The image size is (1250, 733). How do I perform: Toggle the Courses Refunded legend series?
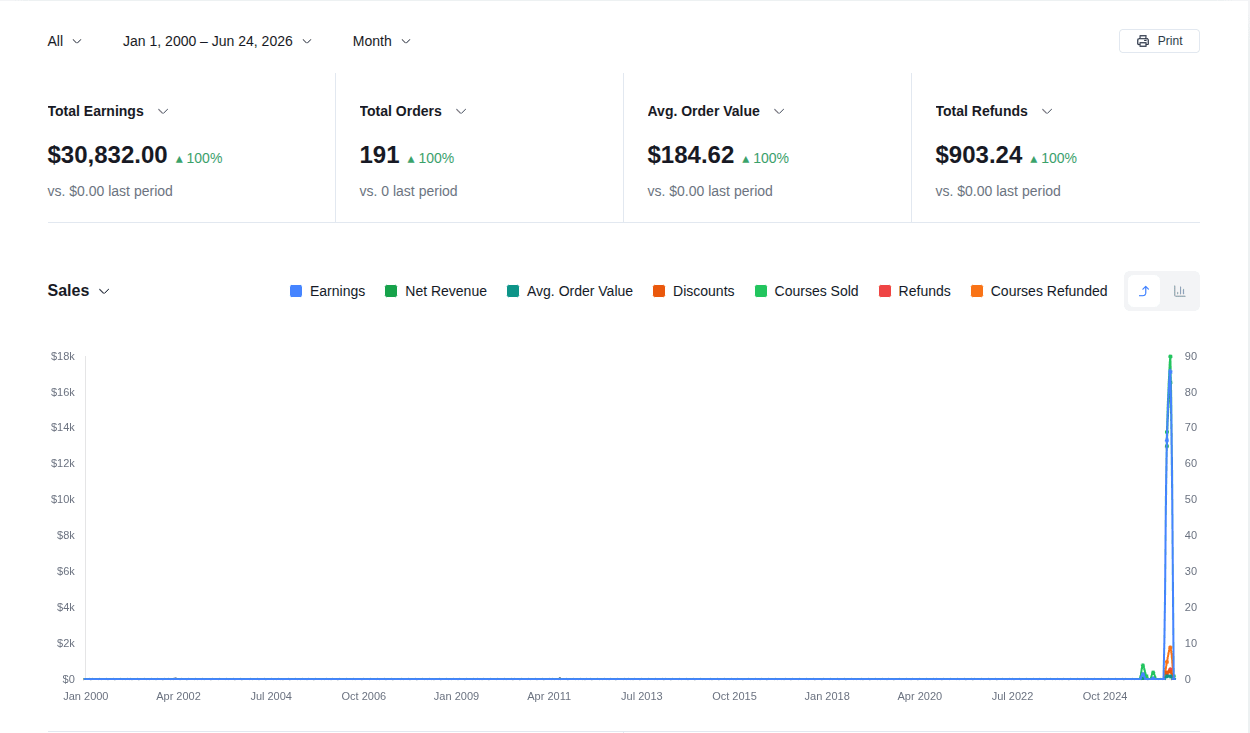coord(1038,291)
